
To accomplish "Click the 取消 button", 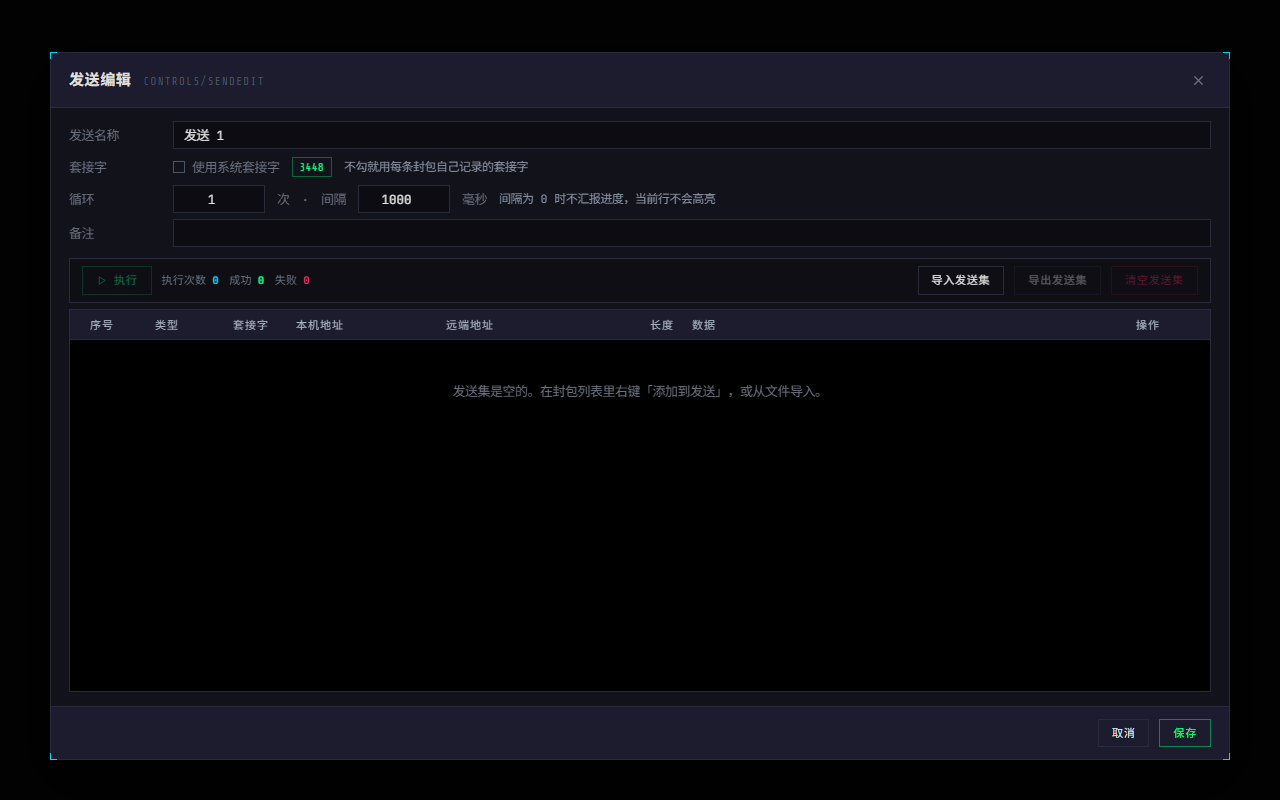I will tap(1123, 733).
